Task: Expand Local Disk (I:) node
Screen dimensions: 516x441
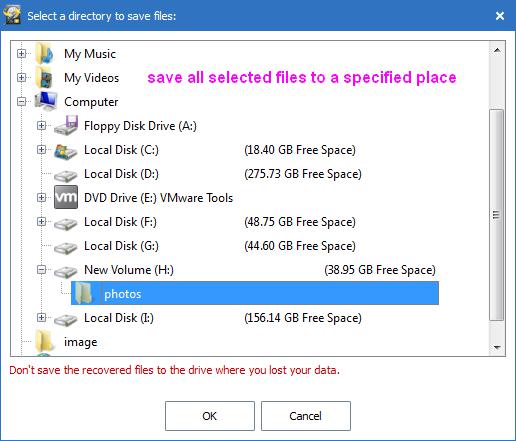Action: click(41, 317)
